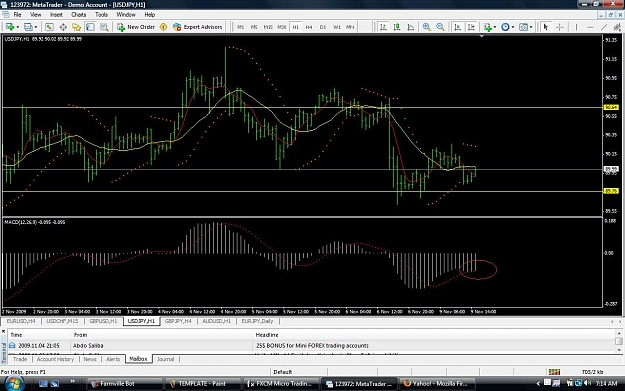This screenshot has height=391, width=625.
Task: Select the H4 timeframe
Action: click(x=309, y=27)
